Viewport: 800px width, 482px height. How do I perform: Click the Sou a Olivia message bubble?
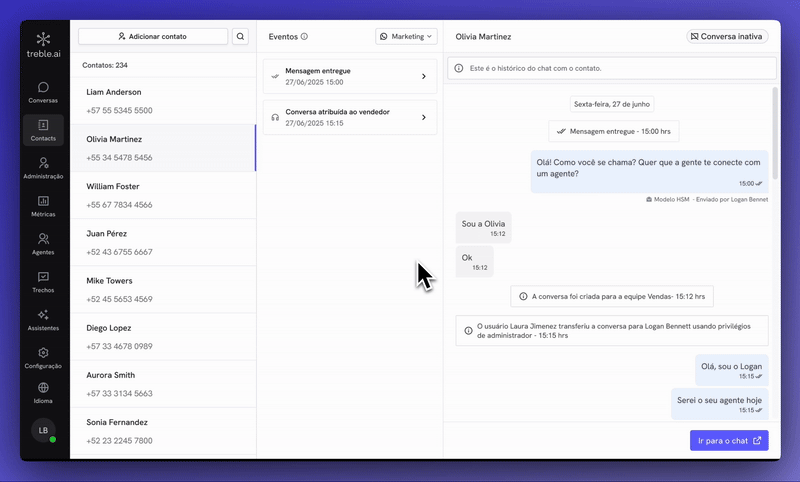click(x=483, y=227)
